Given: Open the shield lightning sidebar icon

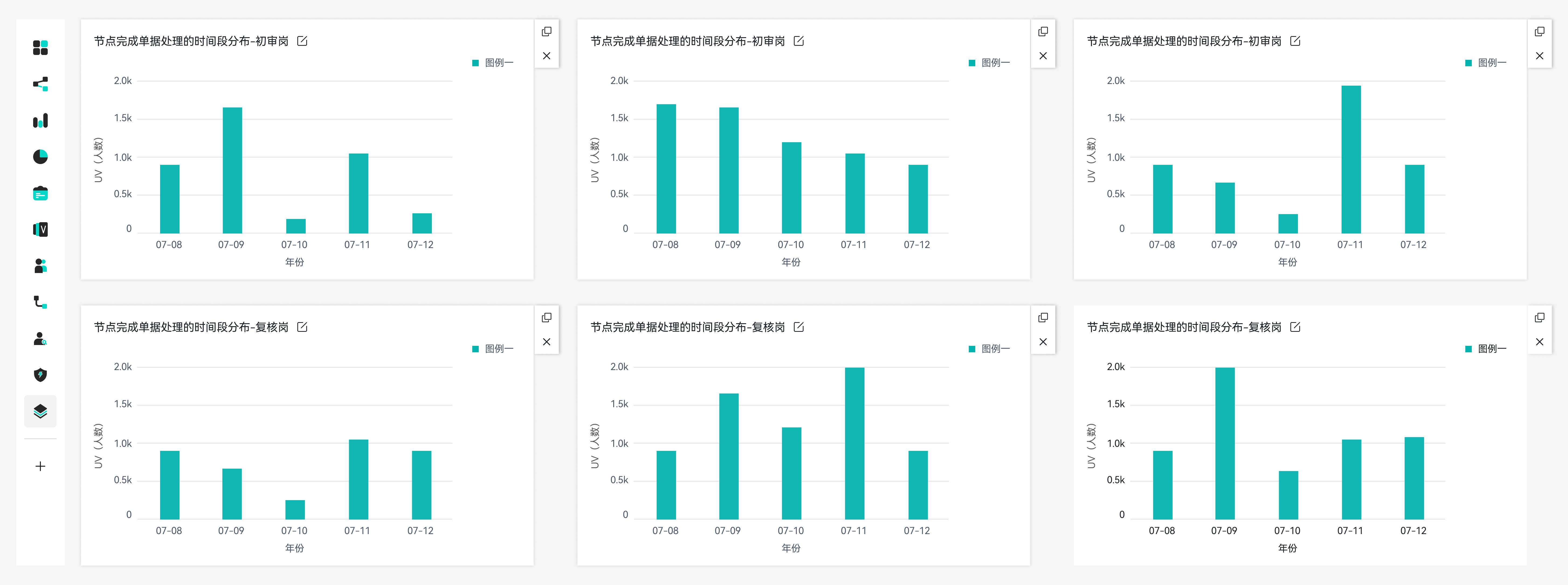Looking at the screenshot, I should (x=40, y=375).
